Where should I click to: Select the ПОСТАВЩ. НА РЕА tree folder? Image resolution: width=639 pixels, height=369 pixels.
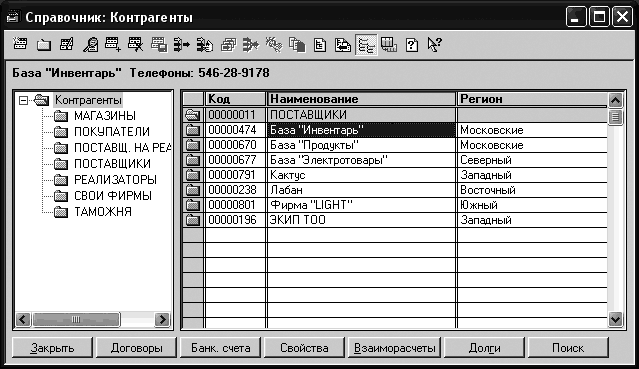point(123,148)
